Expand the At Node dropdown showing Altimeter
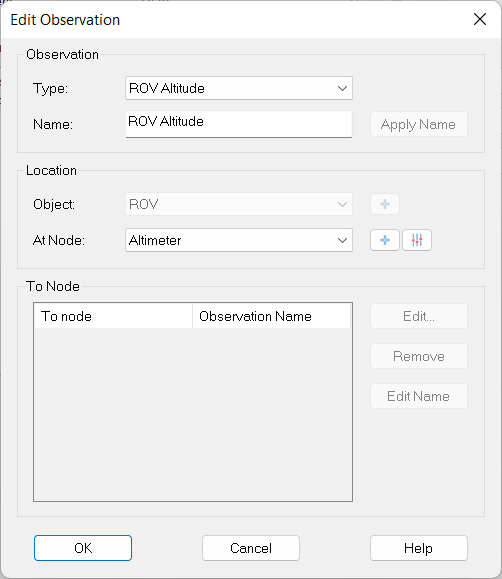The width and height of the screenshot is (502, 579). pos(239,240)
